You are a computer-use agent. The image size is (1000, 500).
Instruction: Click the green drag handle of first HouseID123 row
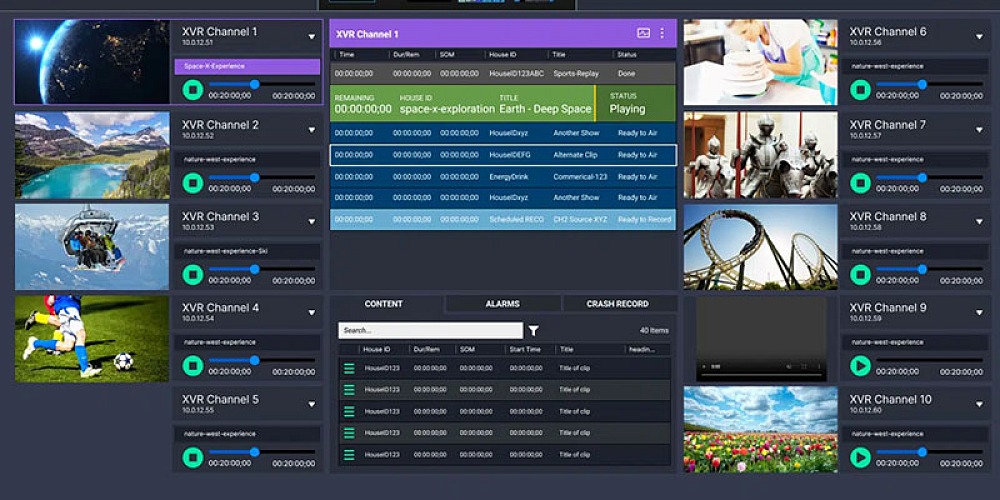tap(349, 368)
